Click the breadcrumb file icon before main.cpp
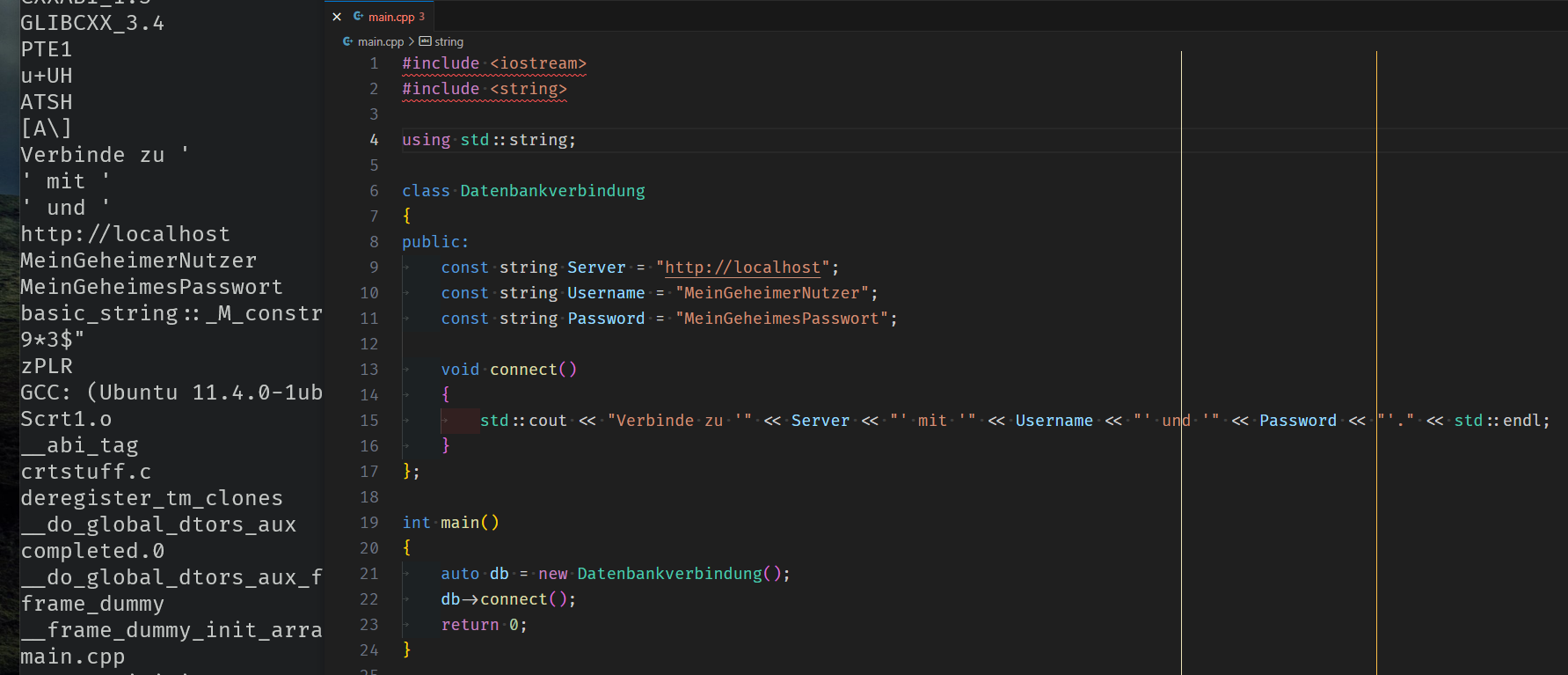Viewport: 1568px width, 675px height. point(348,41)
